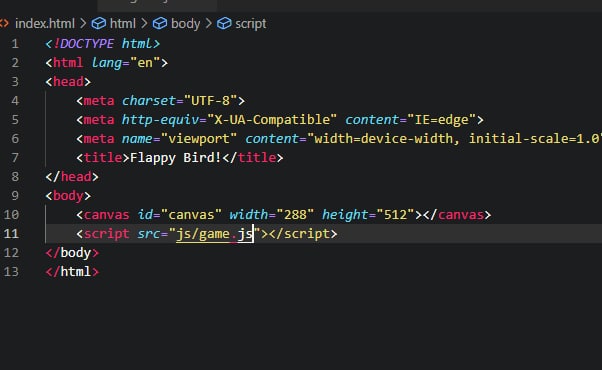Click line number 11 in gutter
The width and height of the screenshot is (602, 370).
(x=11, y=234)
